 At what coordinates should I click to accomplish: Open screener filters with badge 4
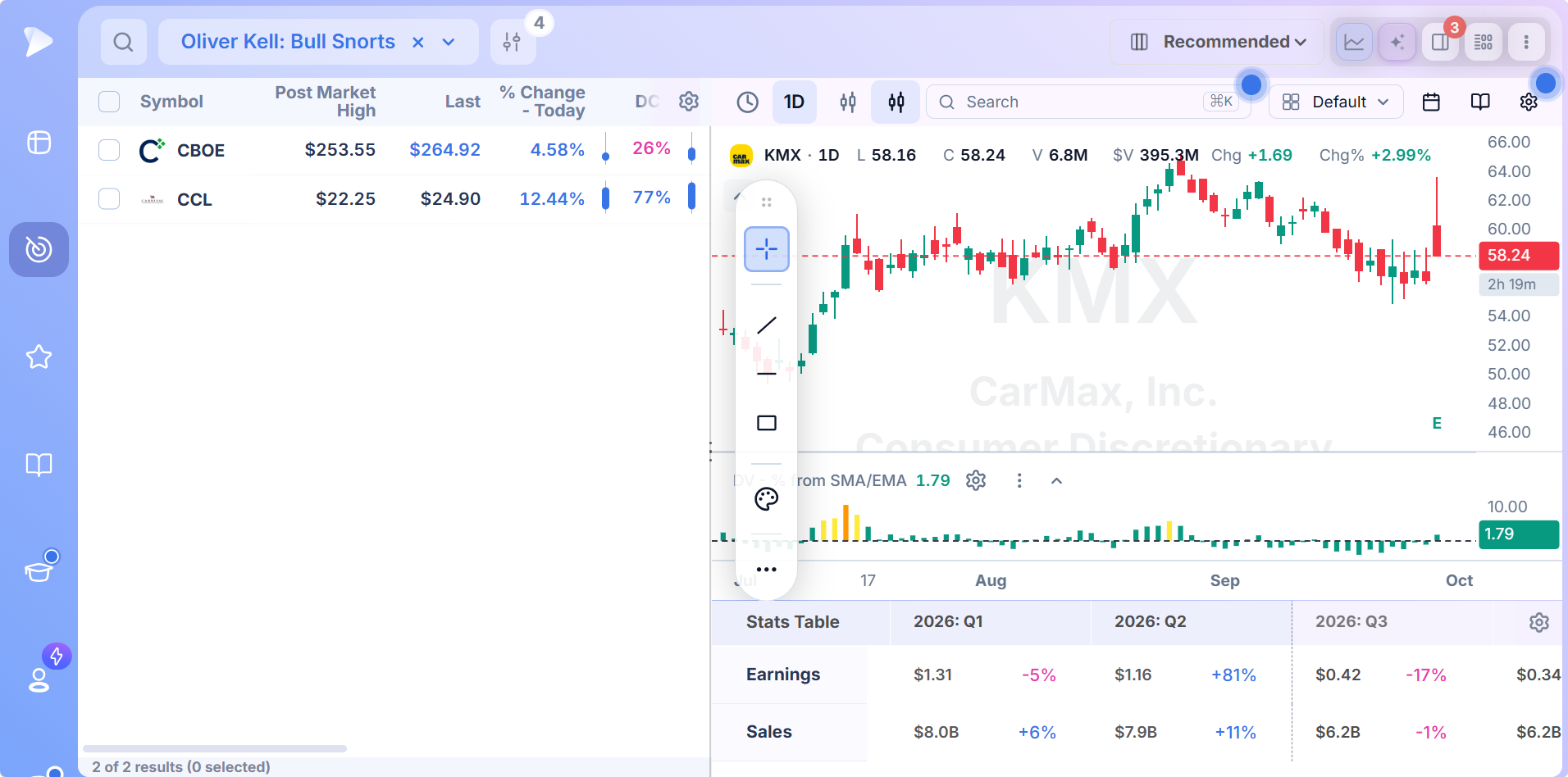coord(513,42)
